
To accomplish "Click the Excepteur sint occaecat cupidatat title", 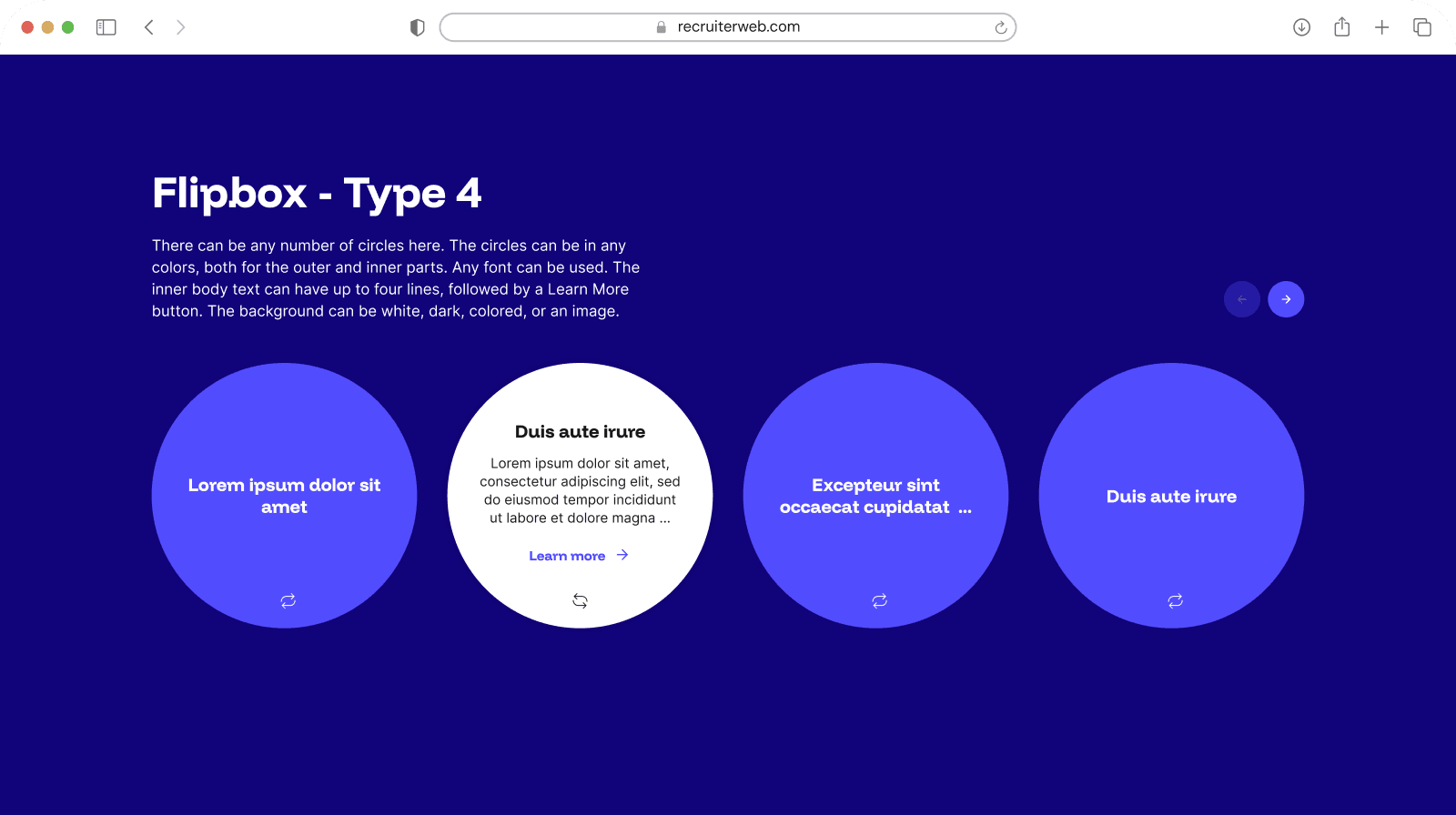I will [x=875, y=496].
